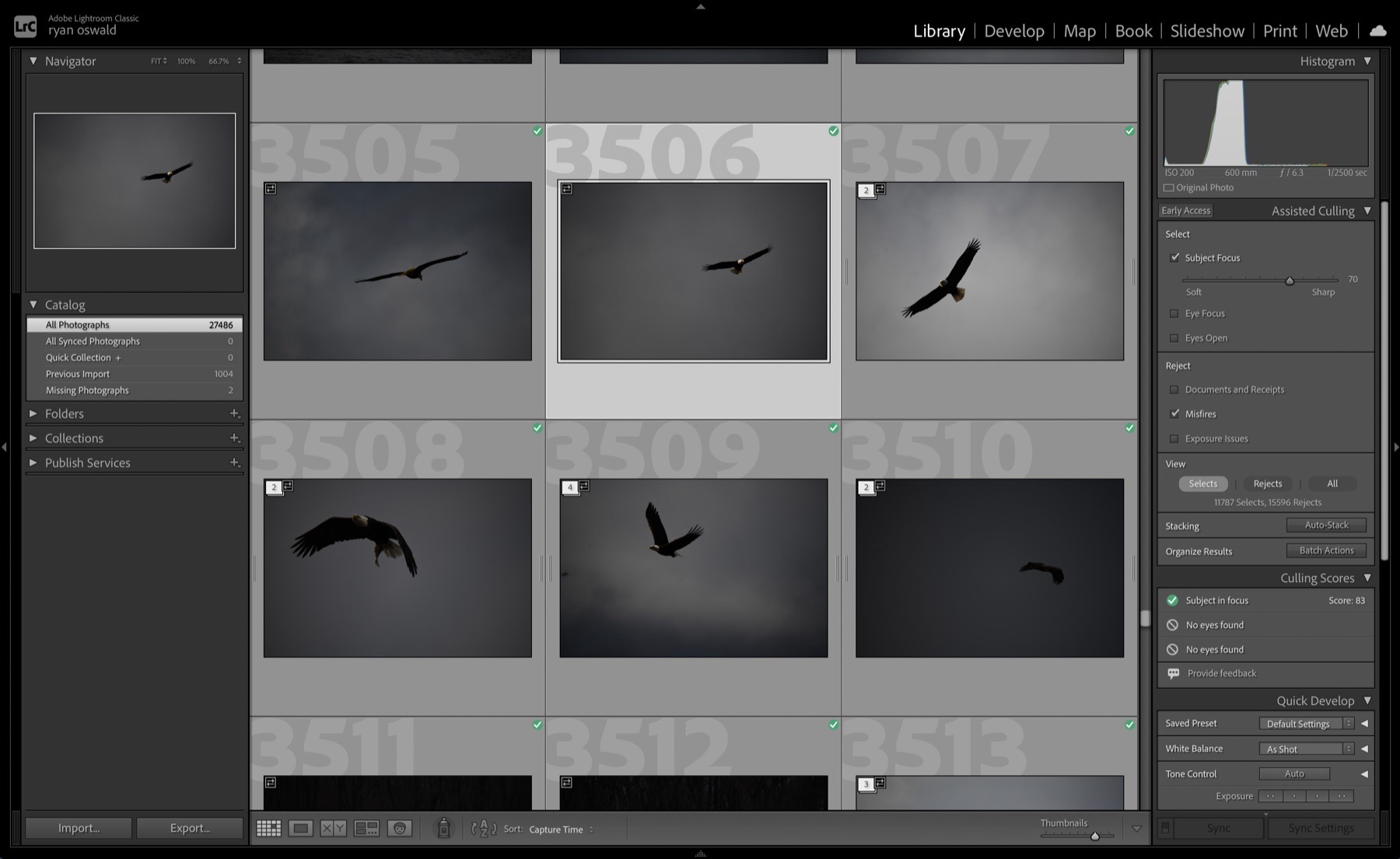This screenshot has width=1400, height=859.
Task: Adjust the Thumbnails size slider
Action: tap(1094, 836)
